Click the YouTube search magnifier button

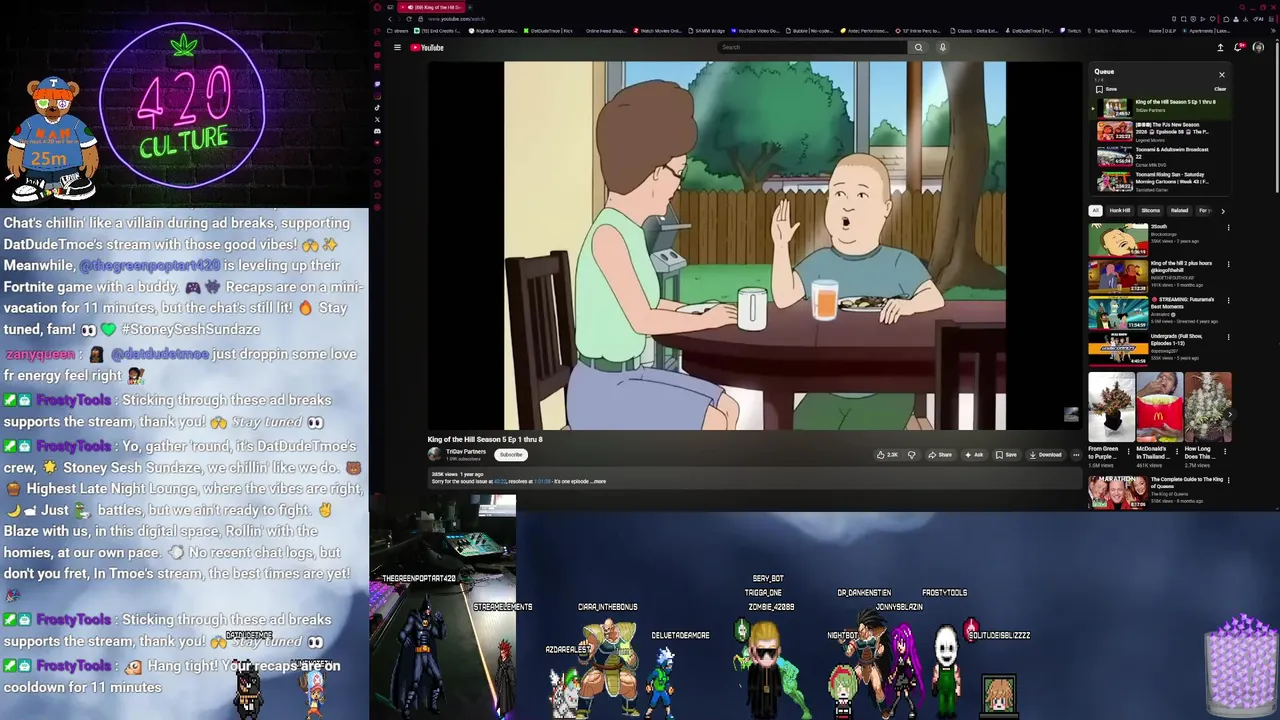[918, 47]
